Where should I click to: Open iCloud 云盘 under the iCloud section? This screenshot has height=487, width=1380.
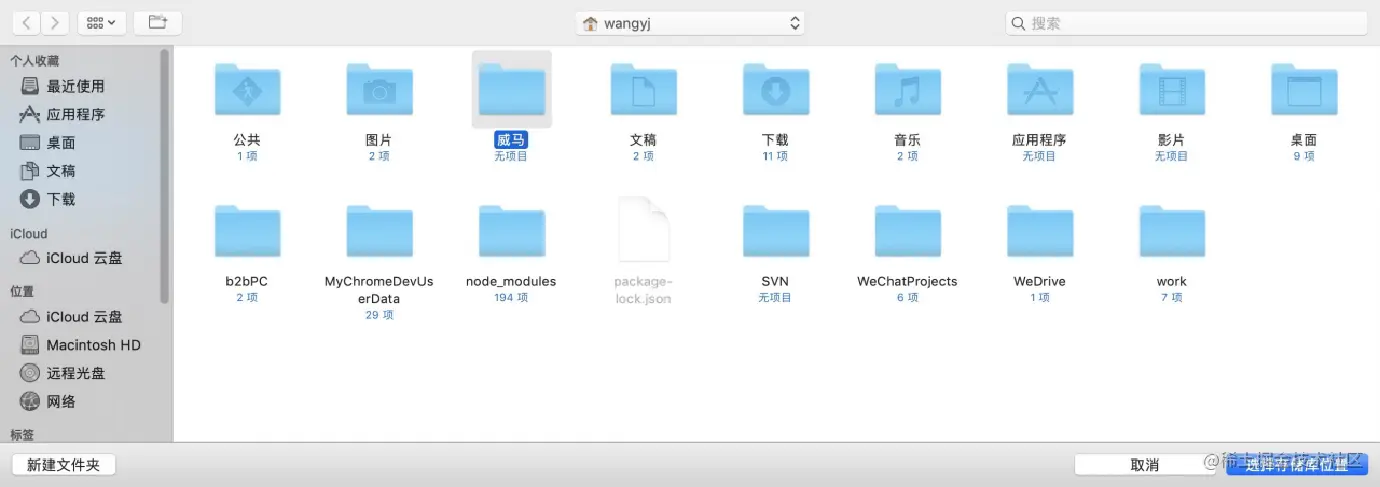click(x=86, y=257)
